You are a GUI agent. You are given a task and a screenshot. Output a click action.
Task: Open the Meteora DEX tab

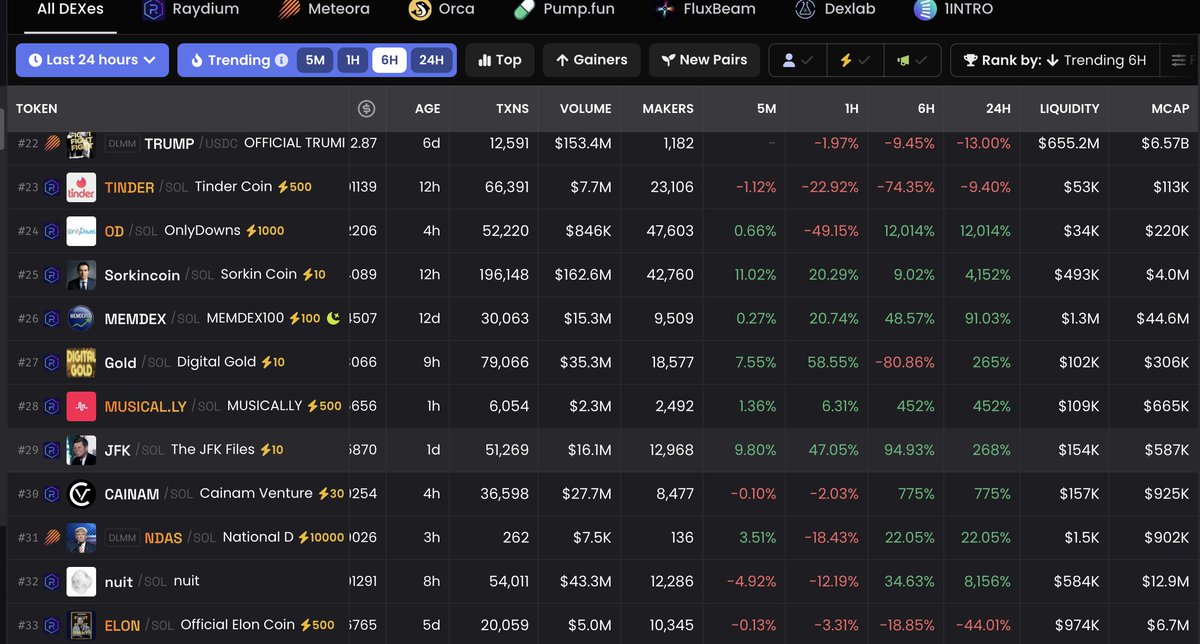pos(324,9)
